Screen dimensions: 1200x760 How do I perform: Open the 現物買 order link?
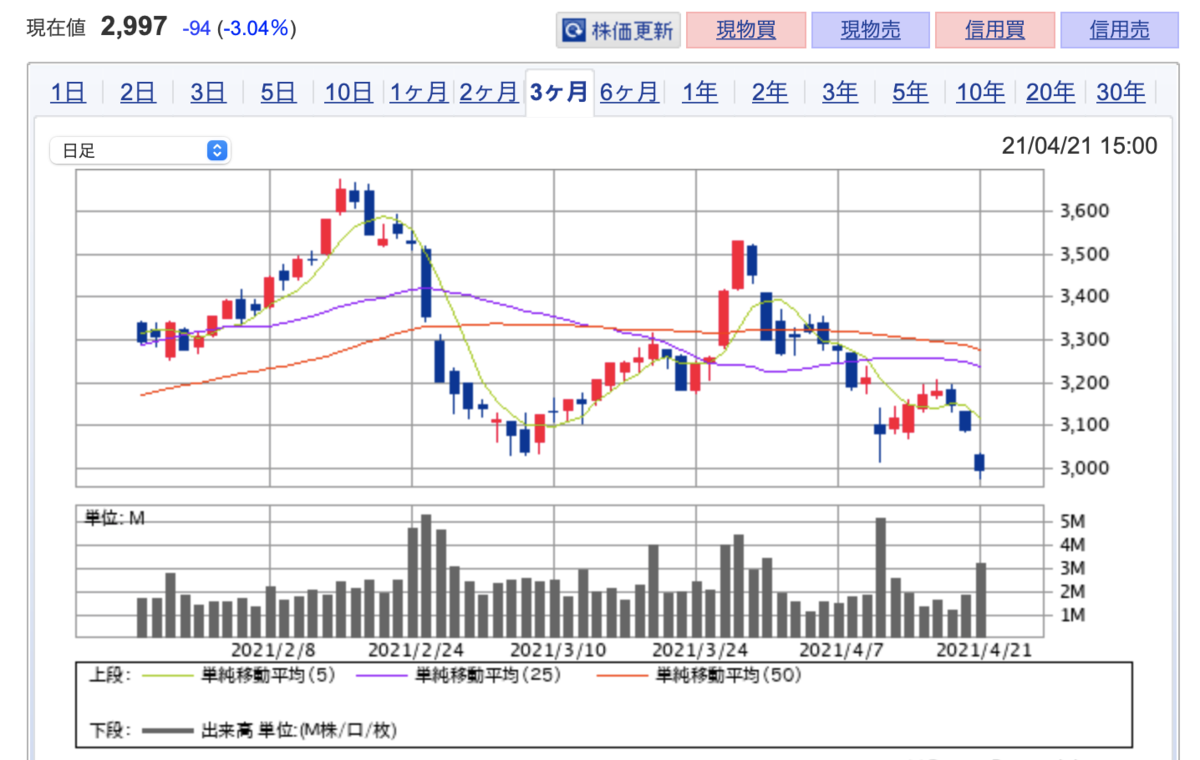[746, 30]
